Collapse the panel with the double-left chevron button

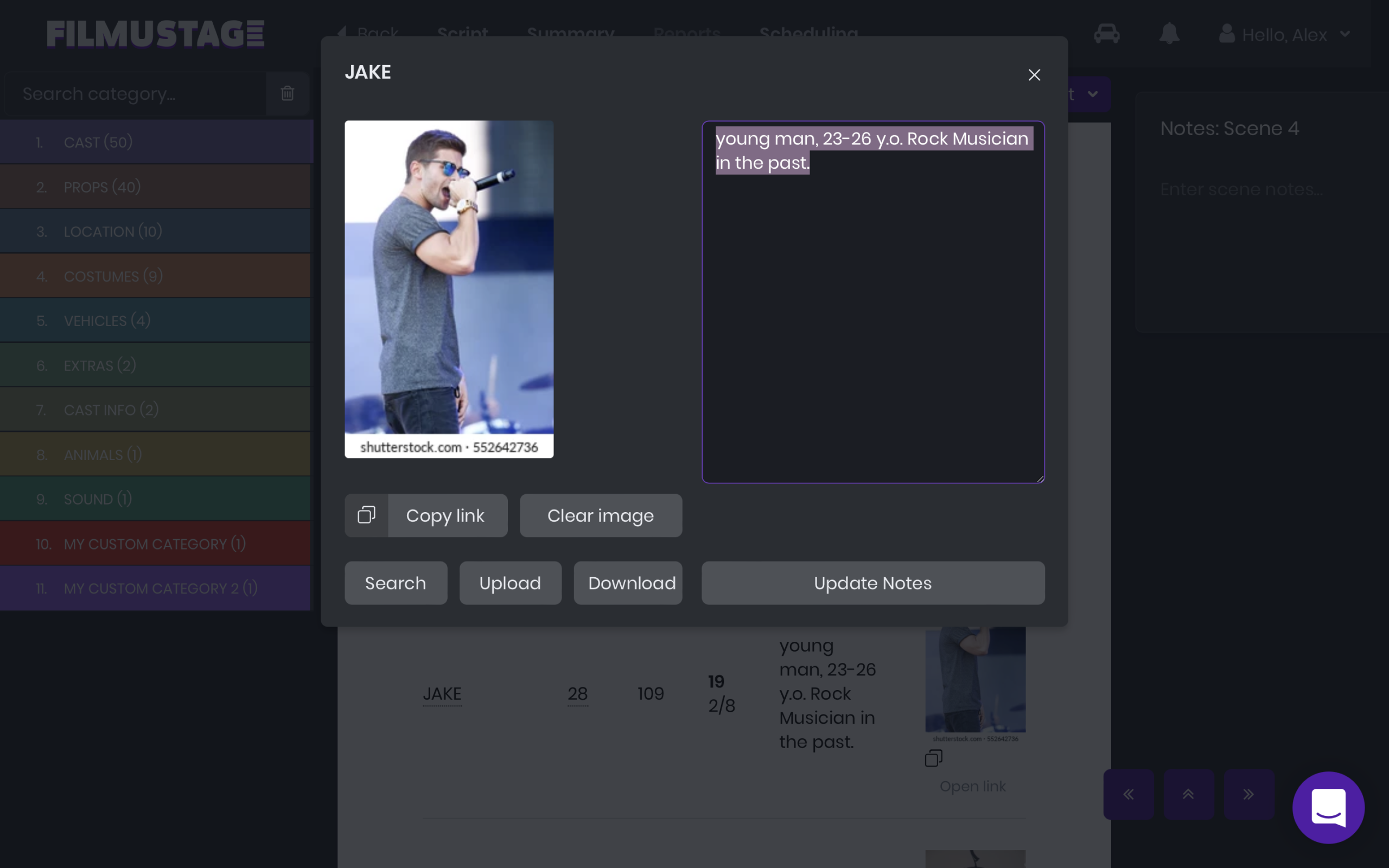click(x=1129, y=794)
